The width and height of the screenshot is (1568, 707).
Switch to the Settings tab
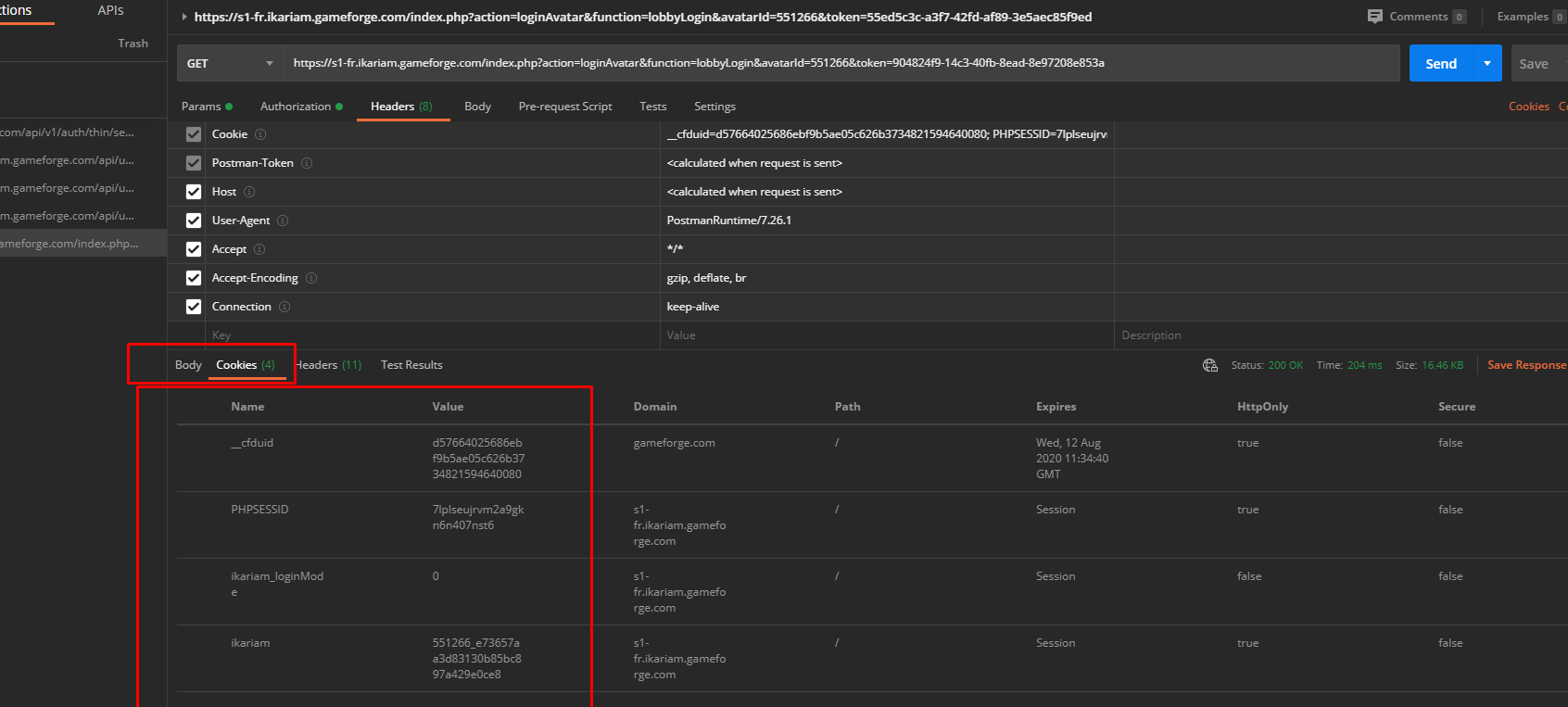point(714,107)
